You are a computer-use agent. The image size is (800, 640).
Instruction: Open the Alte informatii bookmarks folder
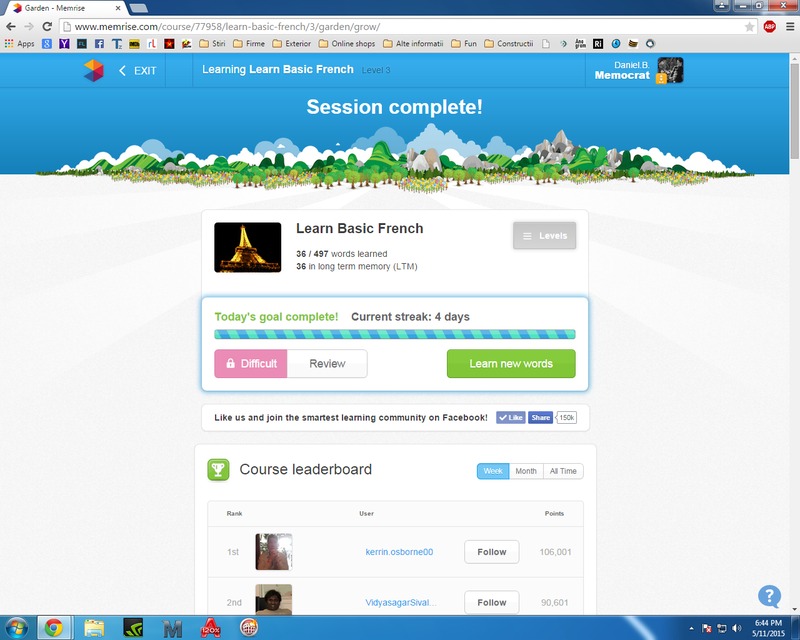413,44
